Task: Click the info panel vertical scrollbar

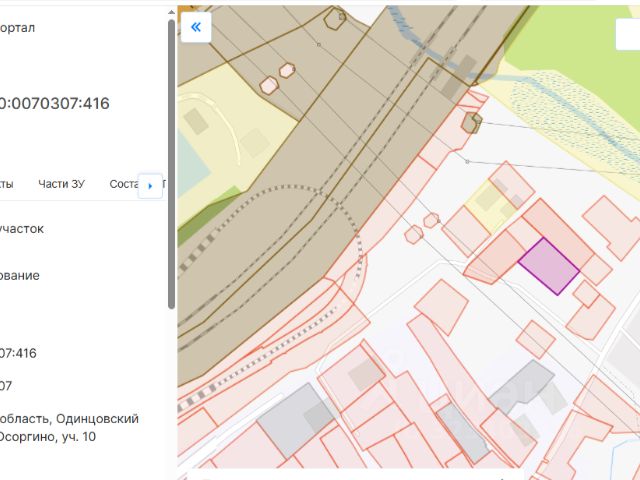Action: (171, 160)
